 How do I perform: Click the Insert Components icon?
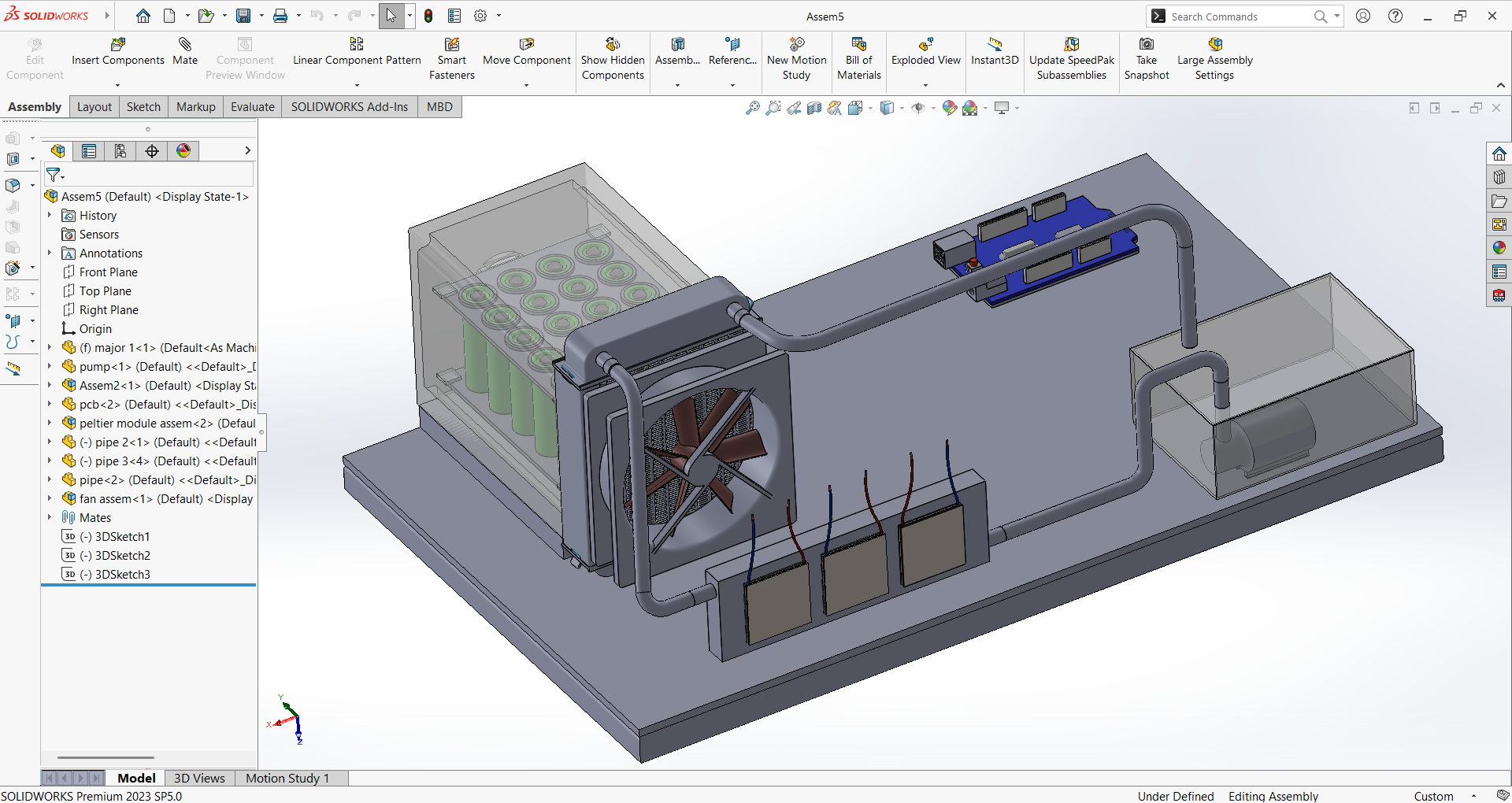118,45
